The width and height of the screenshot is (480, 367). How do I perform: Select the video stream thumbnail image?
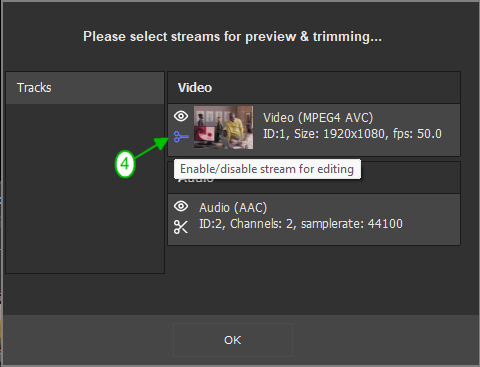click(223, 127)
